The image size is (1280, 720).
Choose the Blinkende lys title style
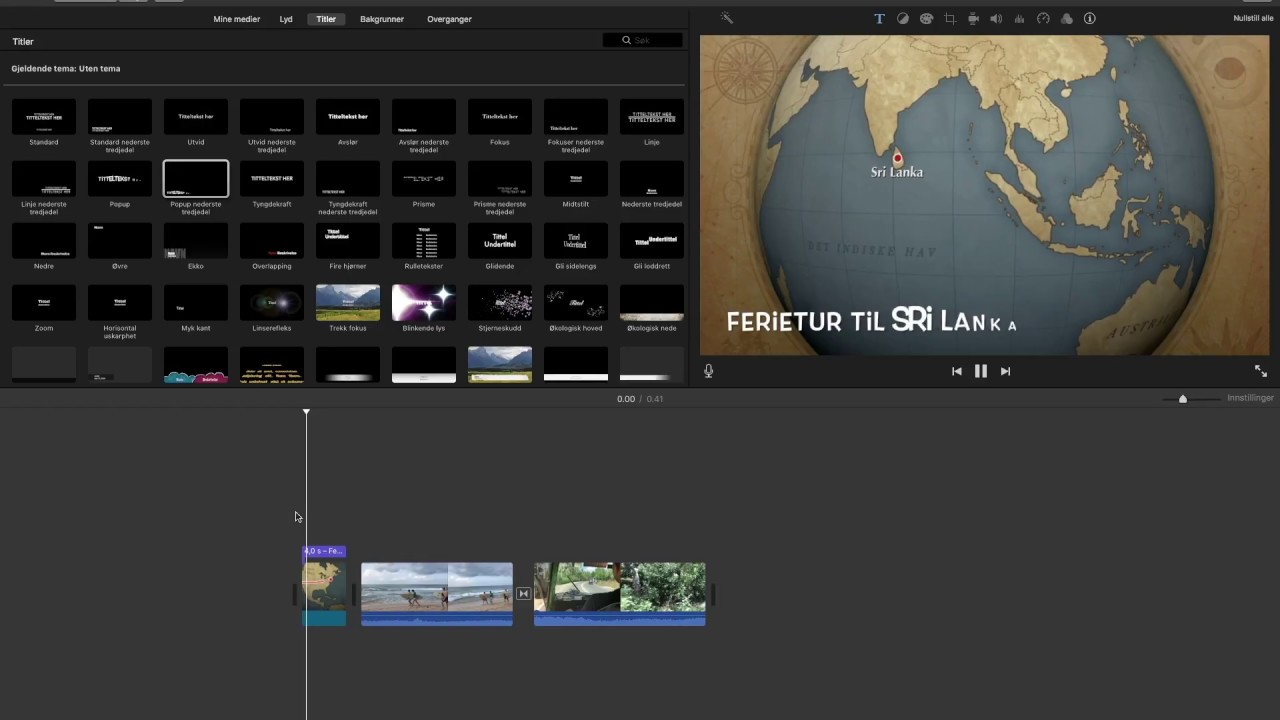(x=424, y=303)
